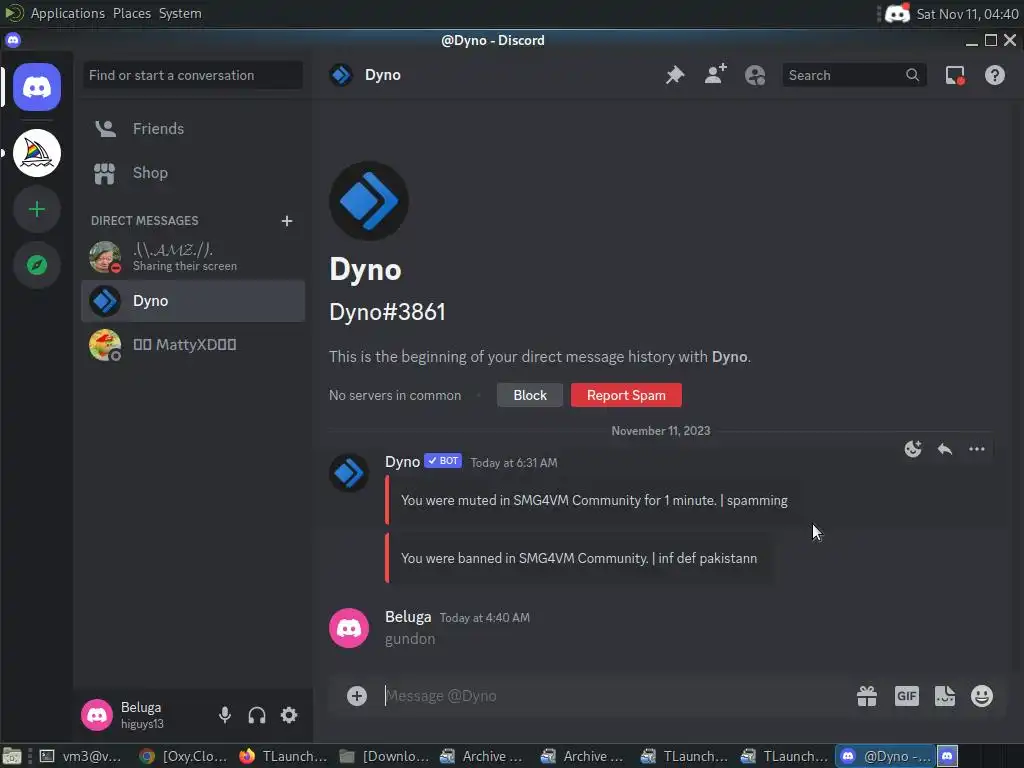Open attachment plus button in message bar
Screen dimensions: 1024x768
(357, 696)
